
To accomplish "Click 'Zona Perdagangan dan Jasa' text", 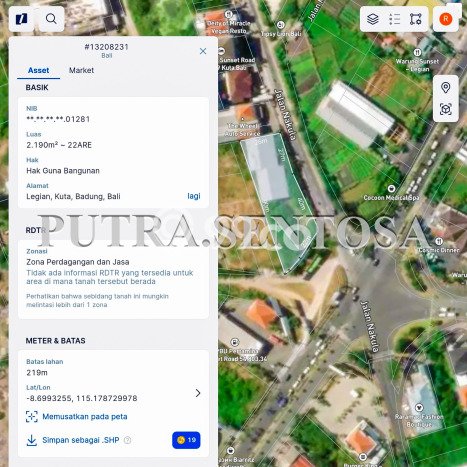I will point(78,262).
